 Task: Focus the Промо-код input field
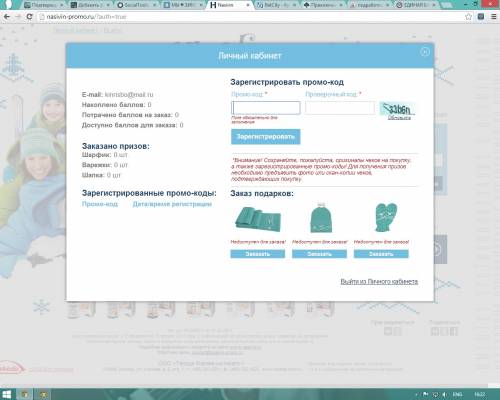pyautogui.click(x=266, y=108)
